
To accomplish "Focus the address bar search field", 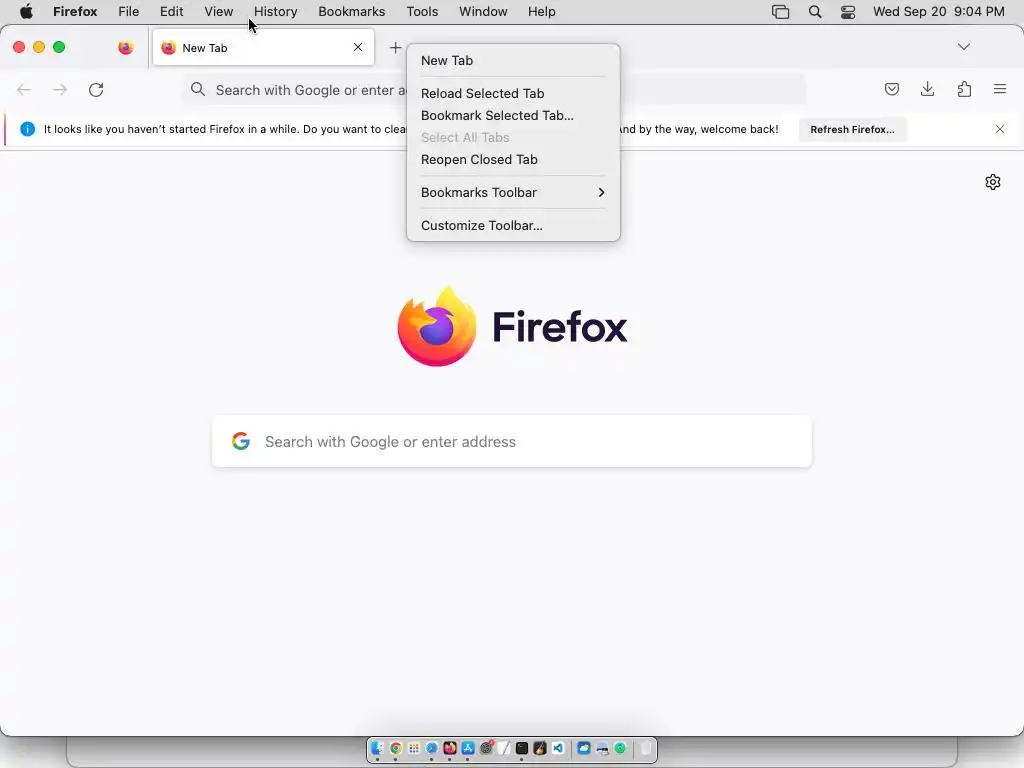I will coord(494,89).
